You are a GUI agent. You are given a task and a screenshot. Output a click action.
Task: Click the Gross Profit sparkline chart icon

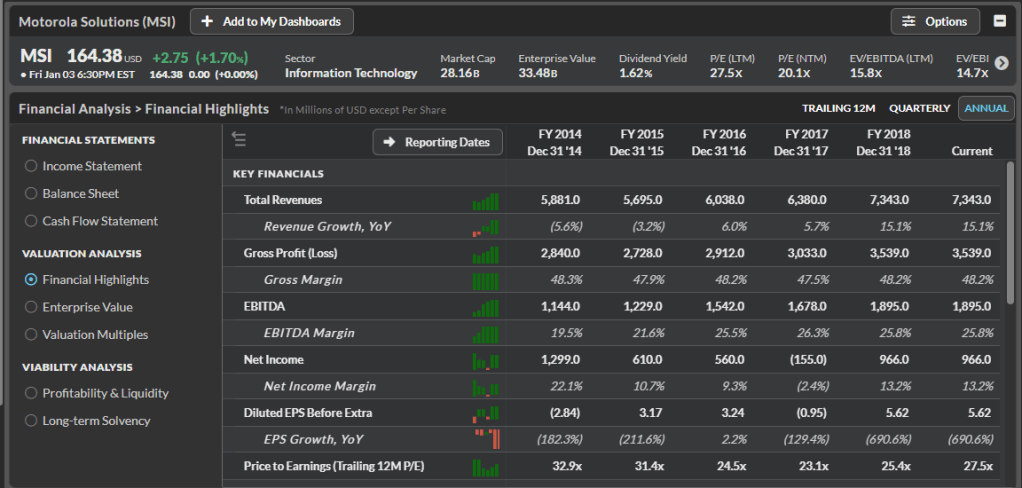[x=485, y=254]
